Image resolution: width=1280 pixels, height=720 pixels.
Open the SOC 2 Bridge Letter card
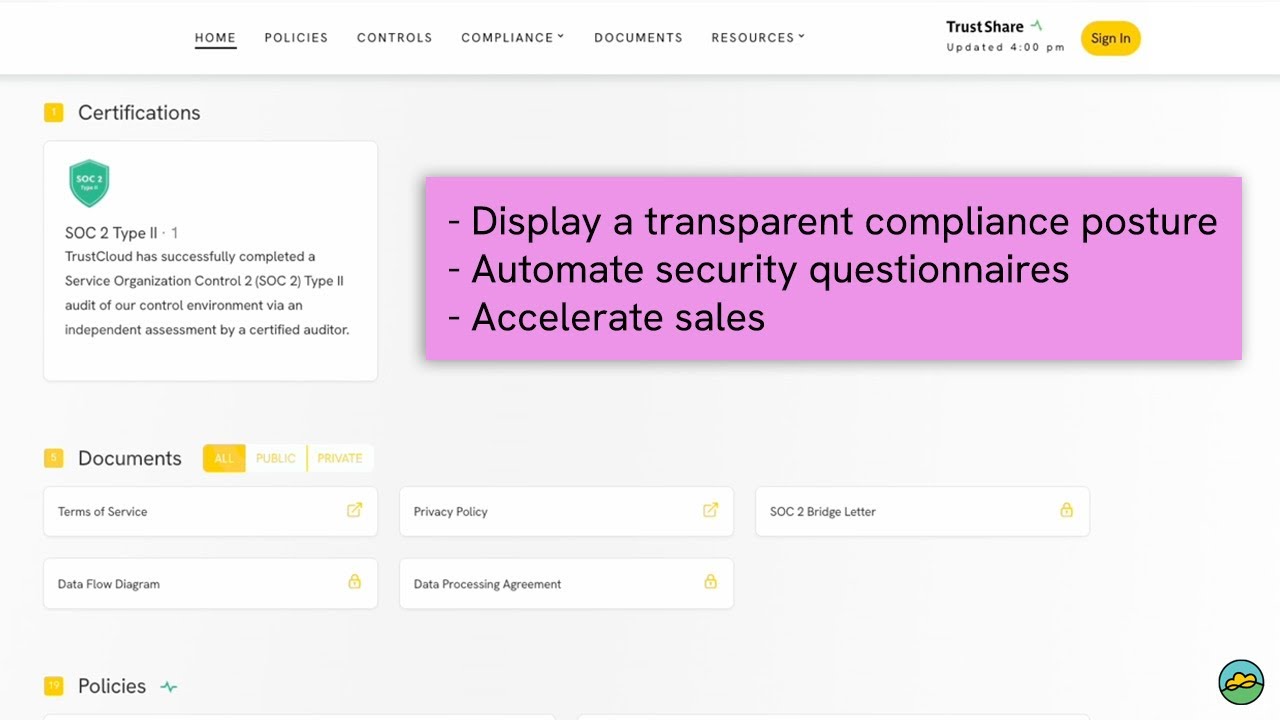click(922, 511)
